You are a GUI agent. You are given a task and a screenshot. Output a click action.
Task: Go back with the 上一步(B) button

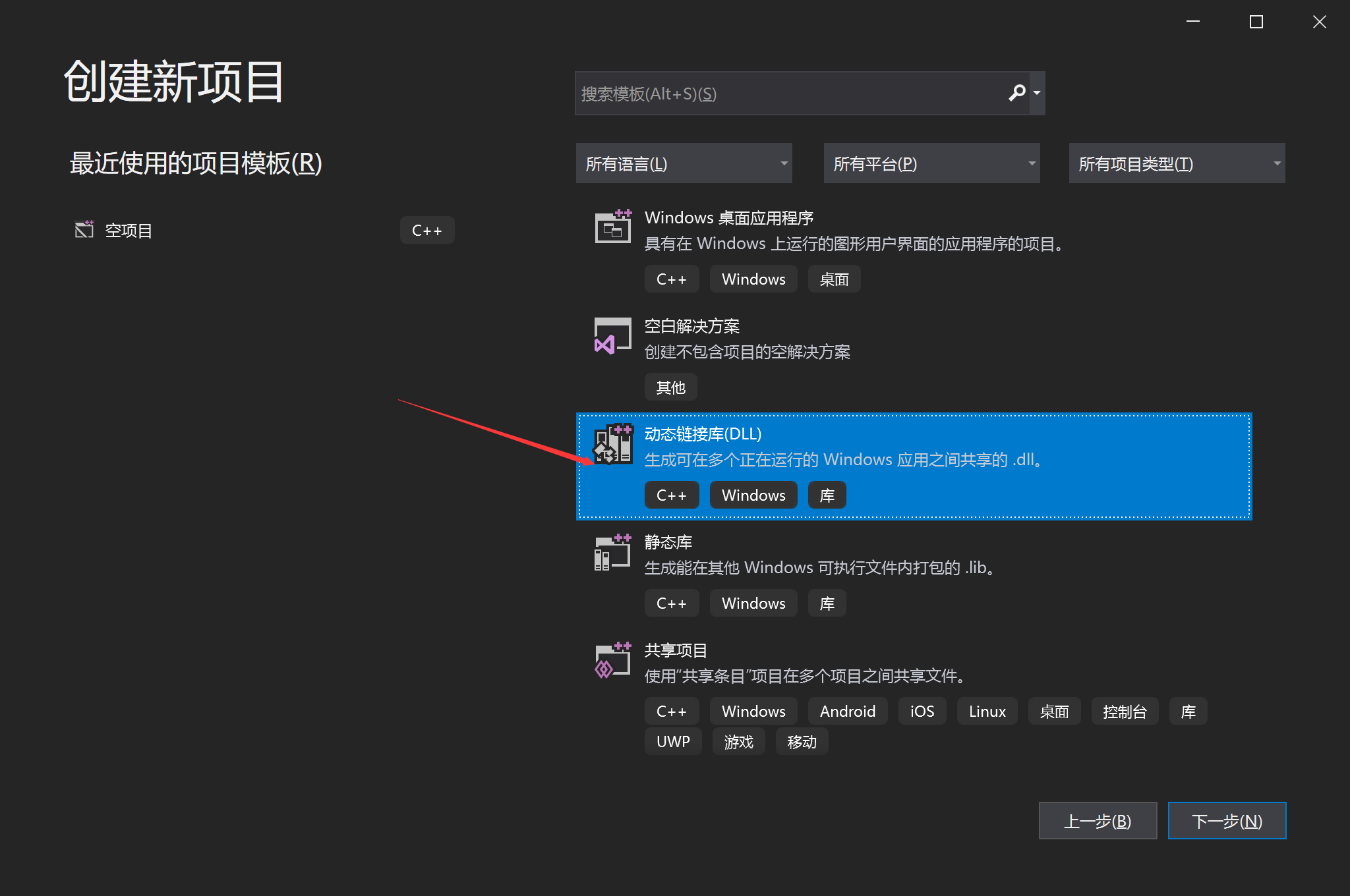click(x=1098, y=821)
